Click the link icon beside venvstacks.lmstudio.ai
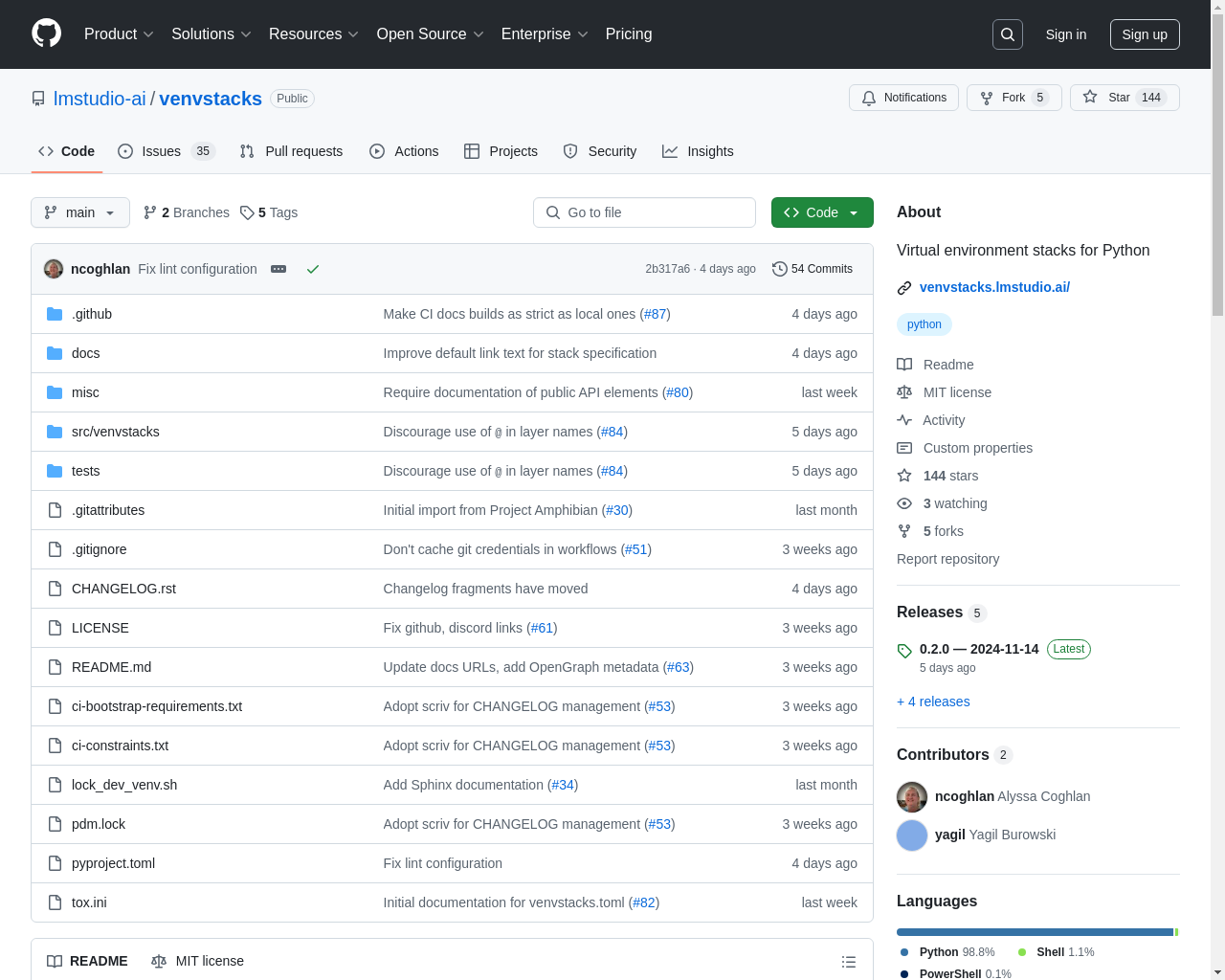The height and width of the screenshot is (980, 1225). pyautogui.click(x=904, y=287)
